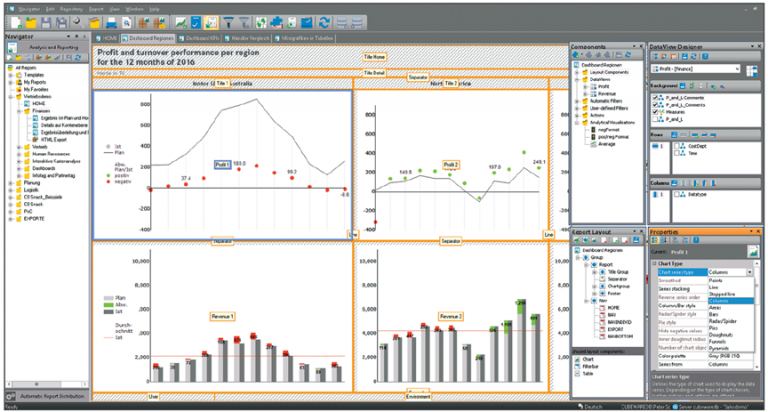Expand the Templates node in Navigator
The height and width of the screenshot is (412, 768).
[x=10, y=75]
